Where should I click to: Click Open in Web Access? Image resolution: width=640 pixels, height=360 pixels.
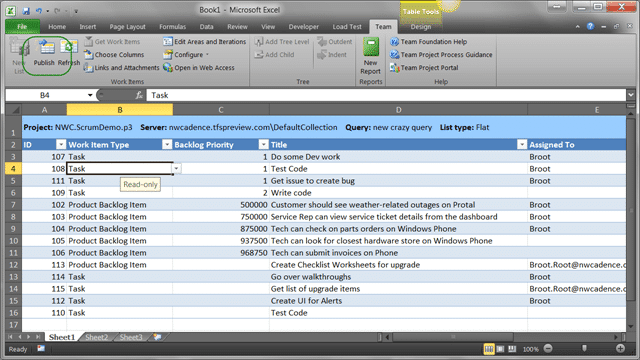point(199,68)
